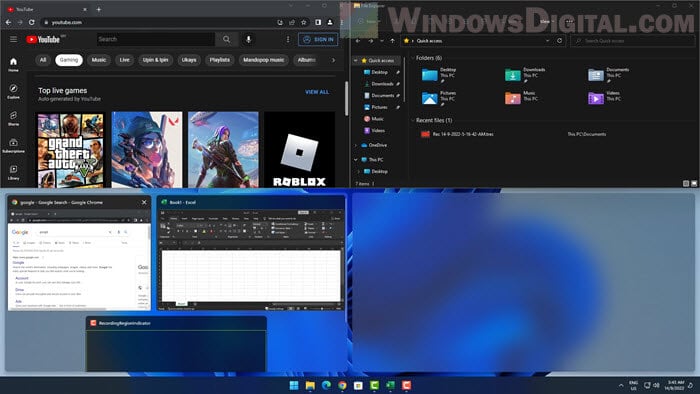Snap the RecordingRegionIndicator window thumbnail
700x394 pixels.
coord(176,344)
